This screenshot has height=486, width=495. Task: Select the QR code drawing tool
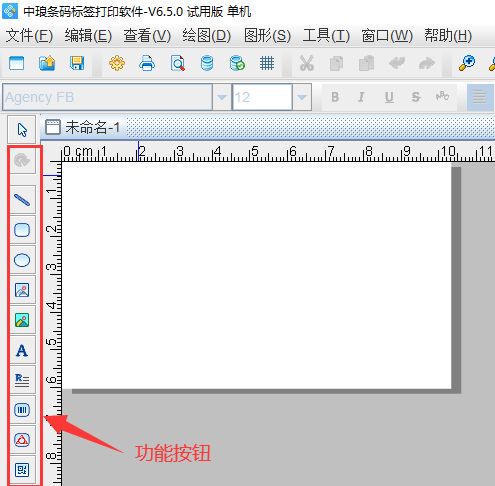click(22, 470)
